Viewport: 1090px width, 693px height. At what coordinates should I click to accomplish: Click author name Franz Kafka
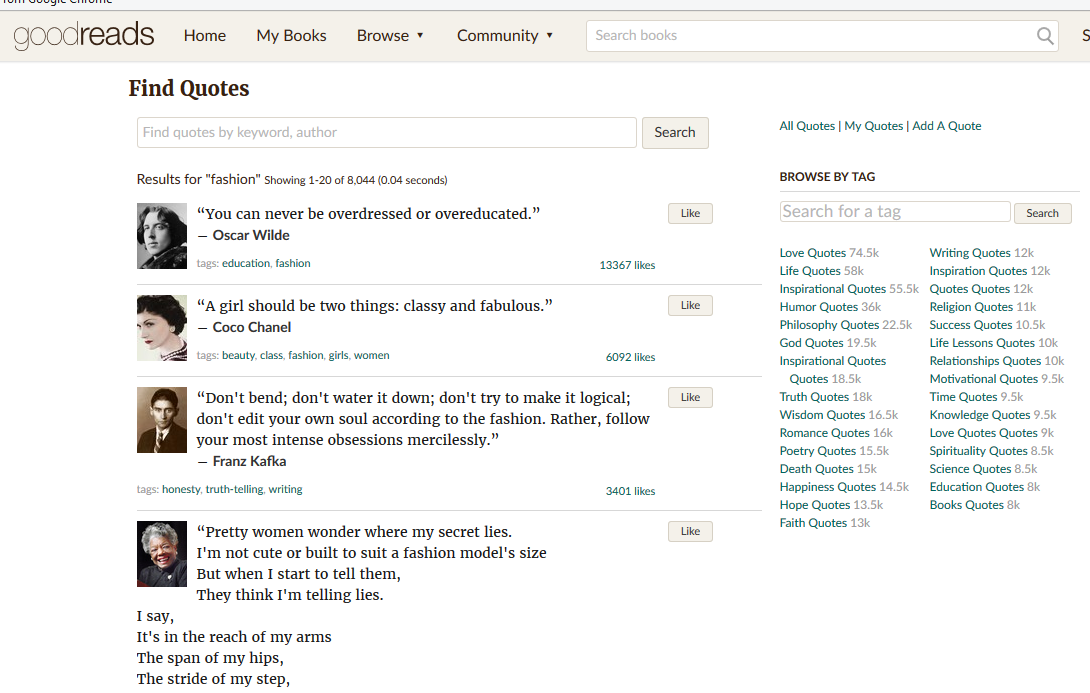(x=250, y=461)
